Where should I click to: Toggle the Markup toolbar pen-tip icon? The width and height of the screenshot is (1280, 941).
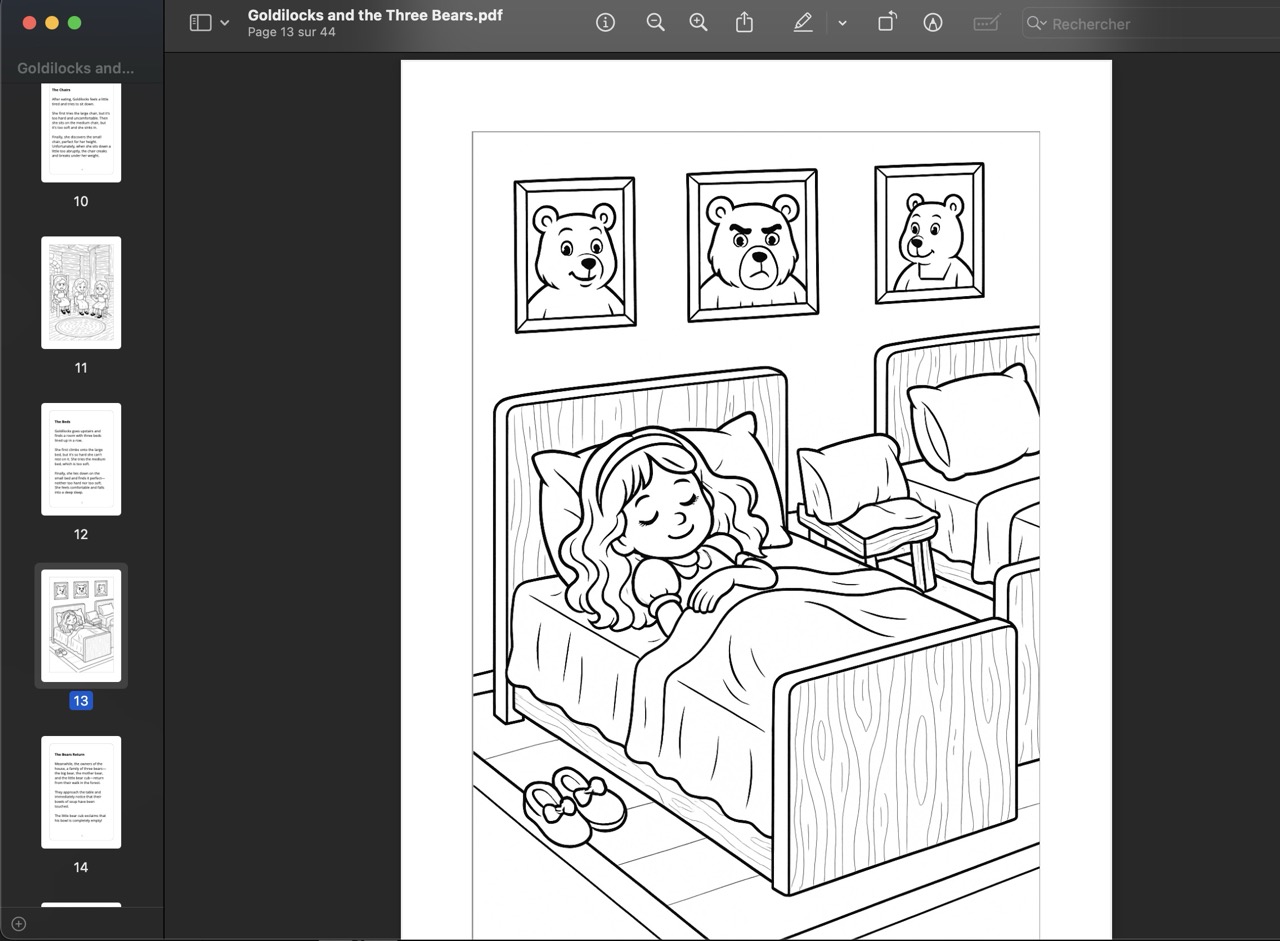[x=933, y=23]
